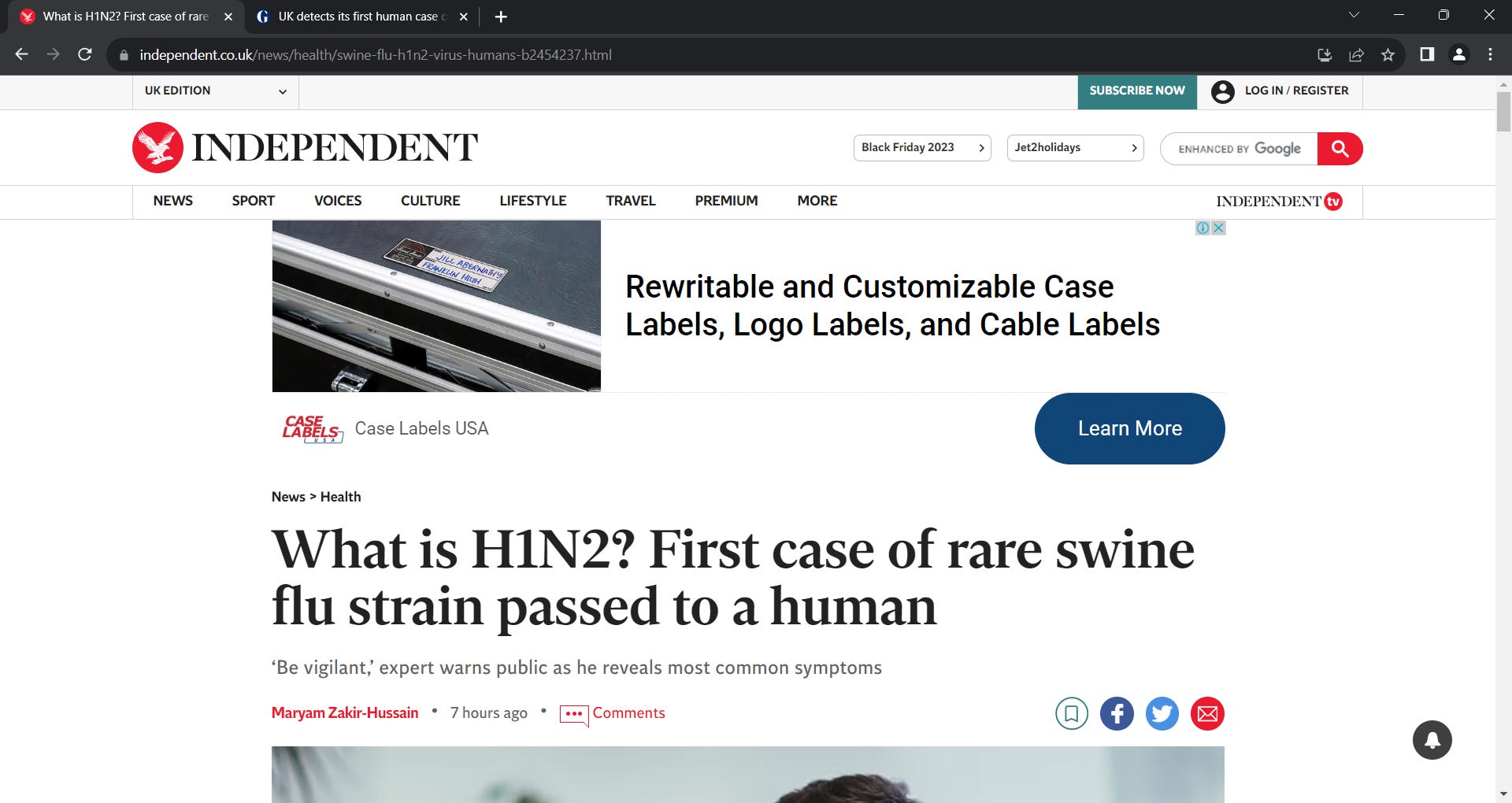Open Independent TV
Screen dimensions: 1512x803
click(x=1277, y=201)
